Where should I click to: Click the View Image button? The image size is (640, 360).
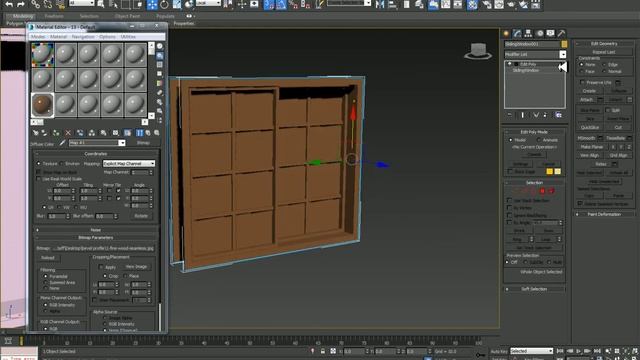136,267
